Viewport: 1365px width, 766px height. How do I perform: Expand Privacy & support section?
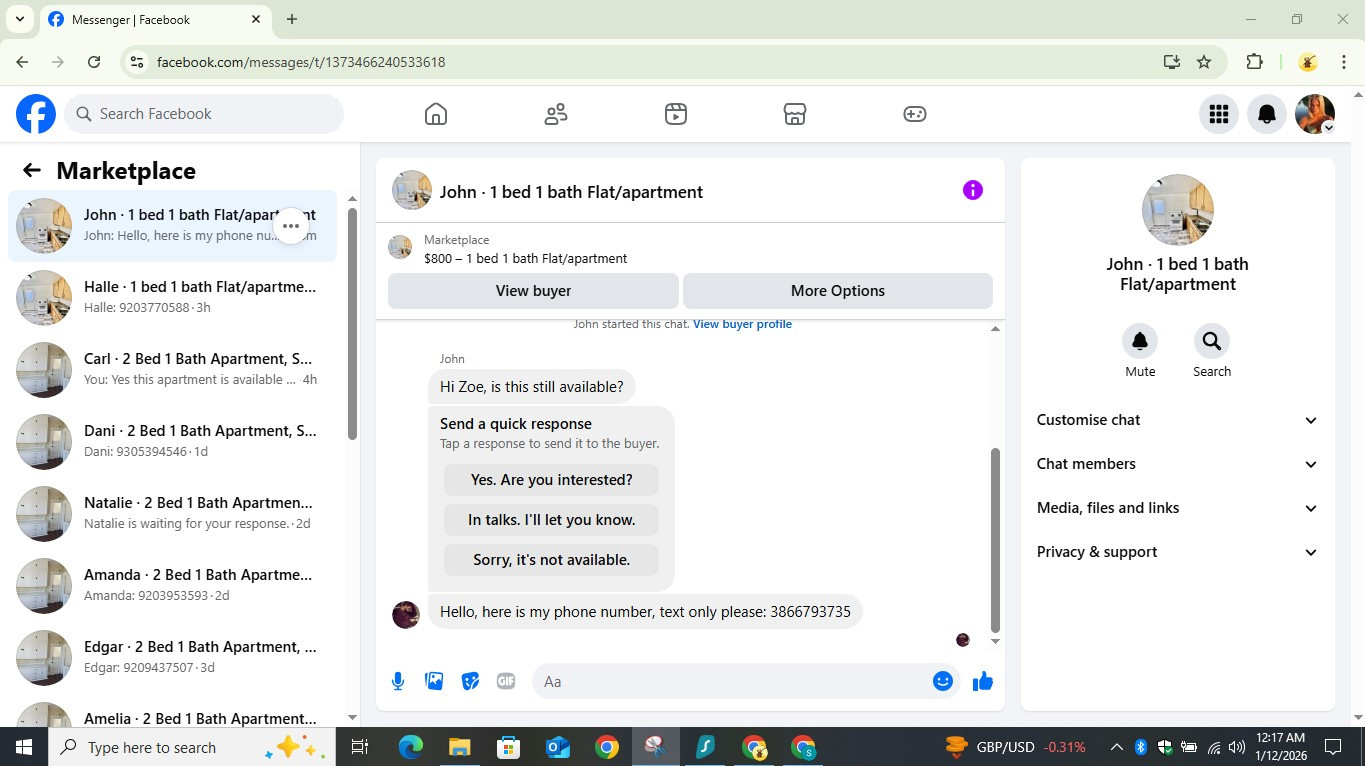[1178, 552]
